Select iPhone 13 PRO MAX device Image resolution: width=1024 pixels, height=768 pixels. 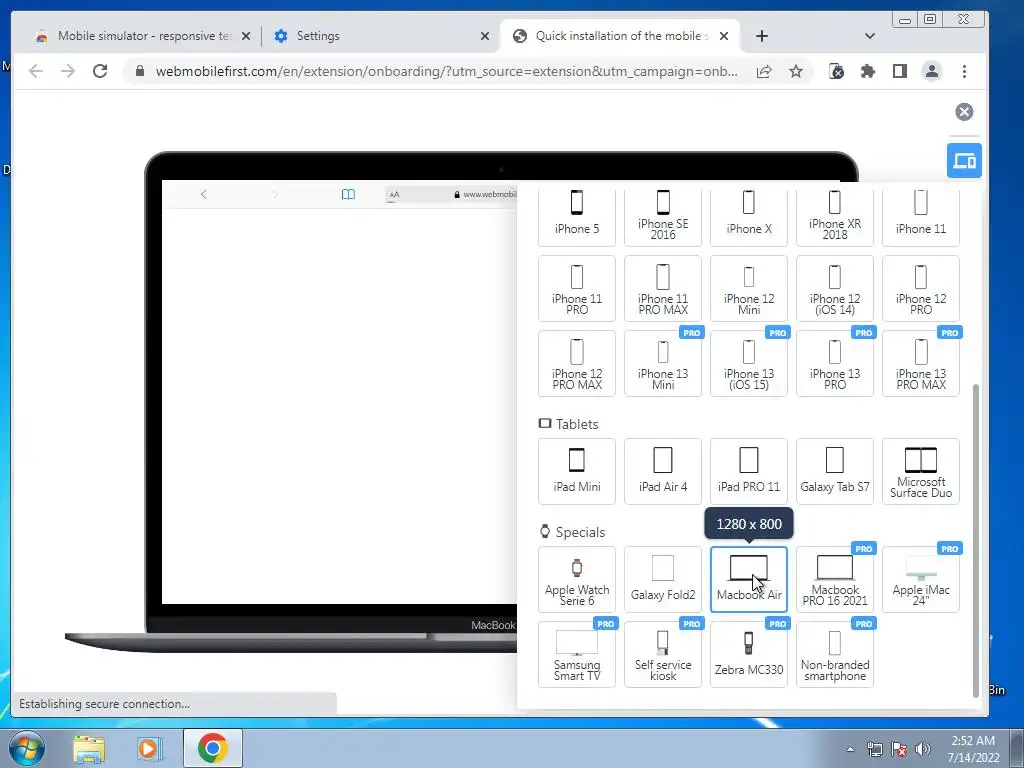[921, 364]
